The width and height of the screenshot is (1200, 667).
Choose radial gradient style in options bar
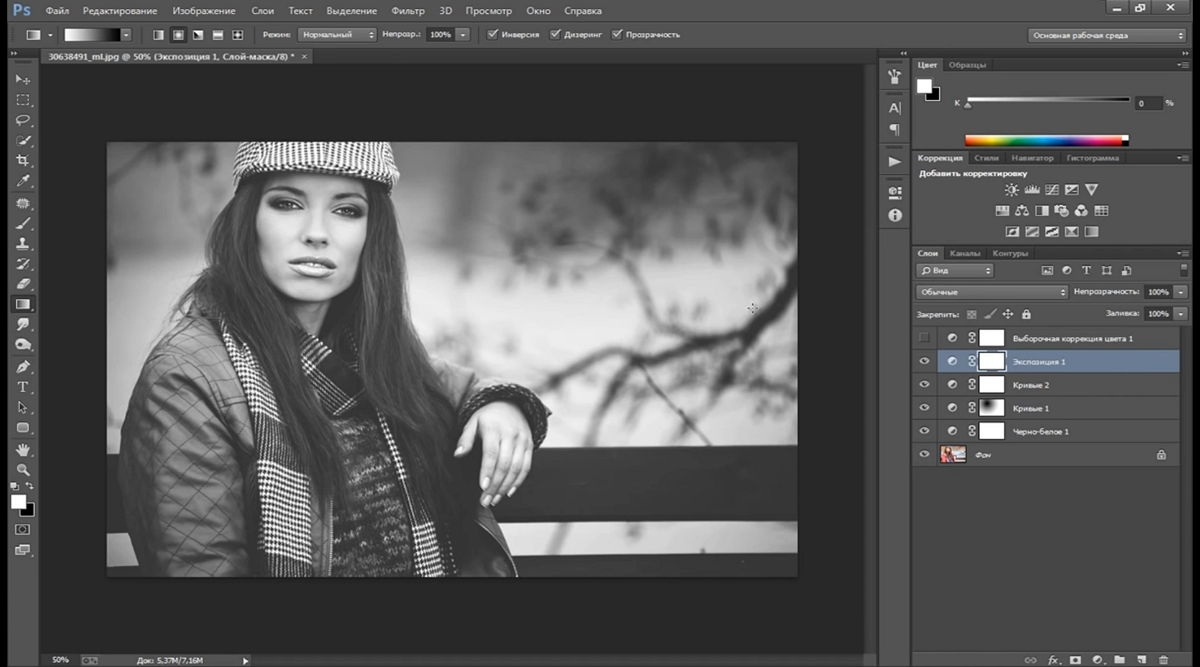click(x=178, y=34)
